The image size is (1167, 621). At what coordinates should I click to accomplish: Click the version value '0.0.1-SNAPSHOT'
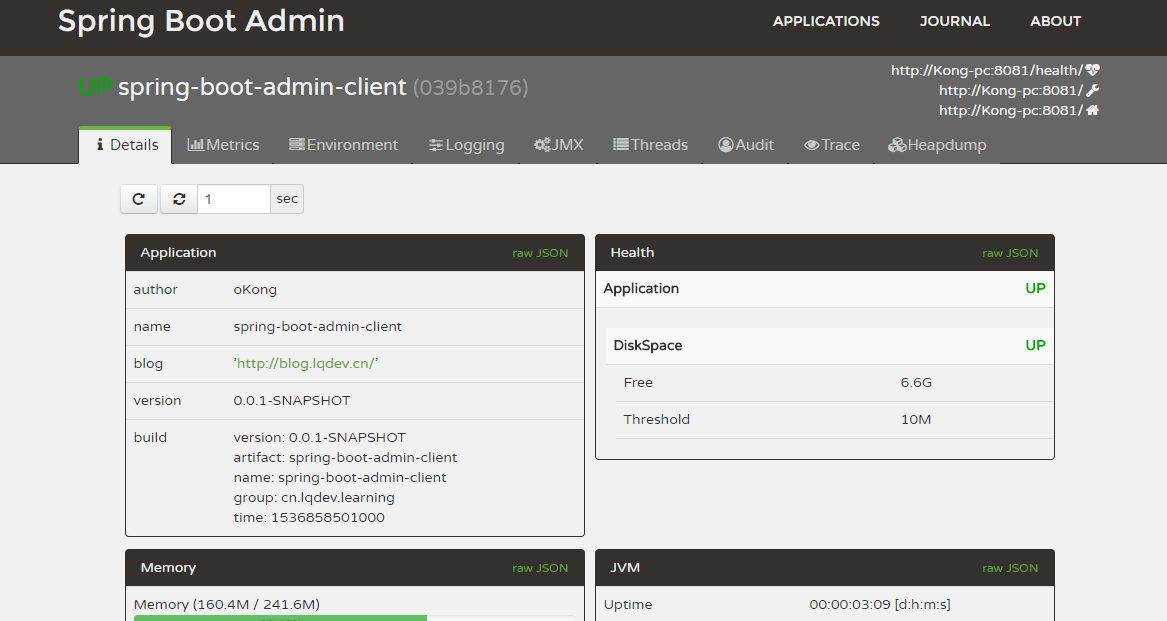(x=292, y=401)
